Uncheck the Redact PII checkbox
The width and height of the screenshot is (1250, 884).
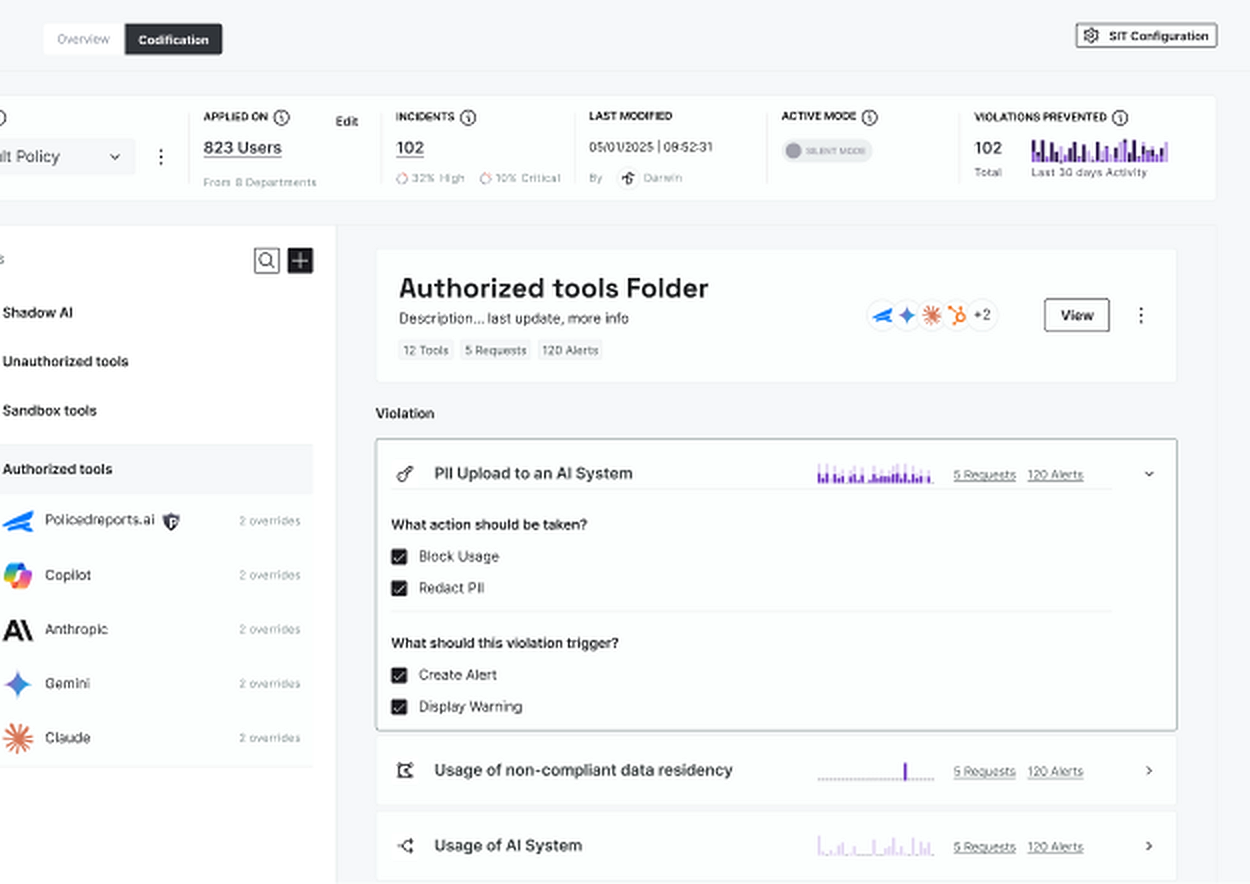(399, 589)
